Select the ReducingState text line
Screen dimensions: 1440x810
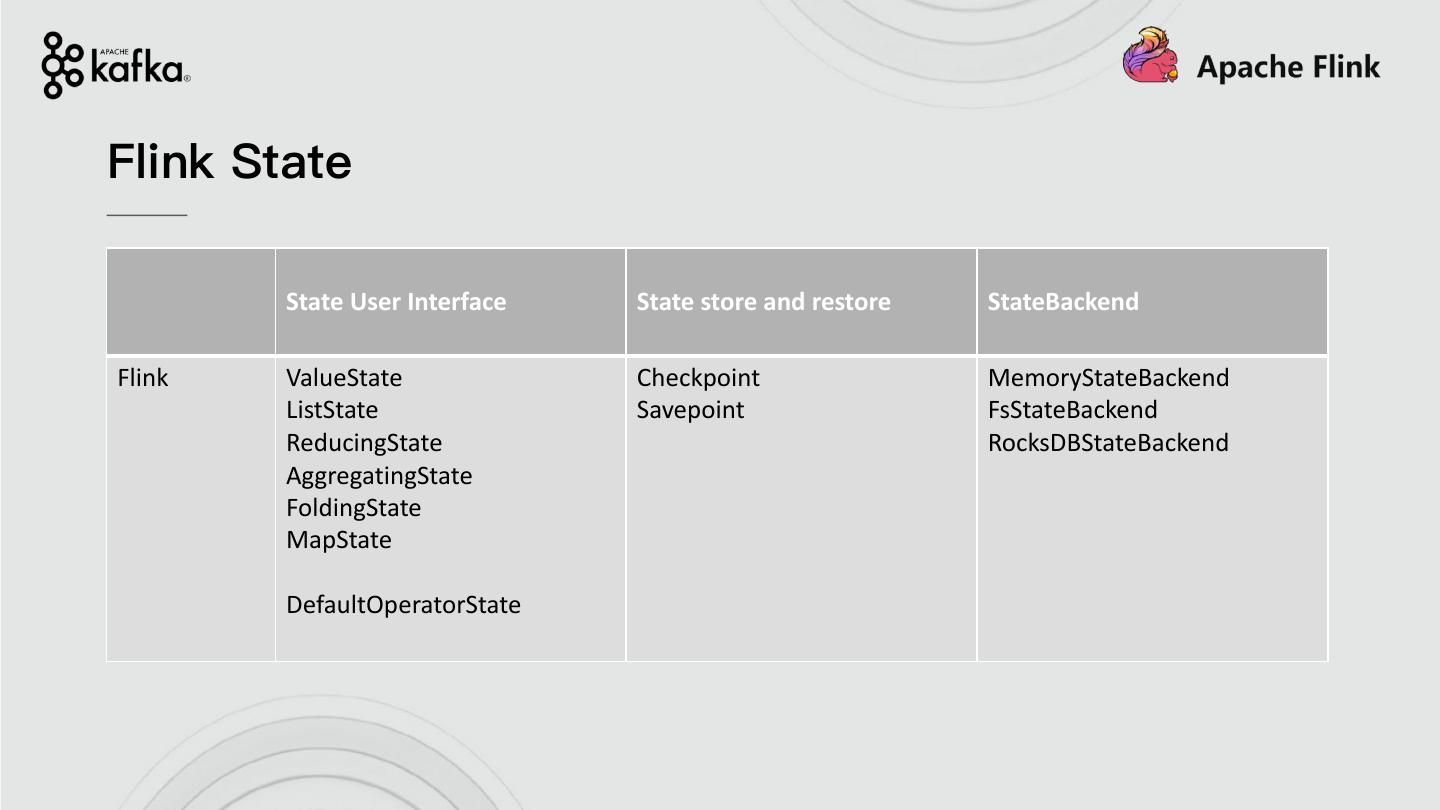[364, 443]
